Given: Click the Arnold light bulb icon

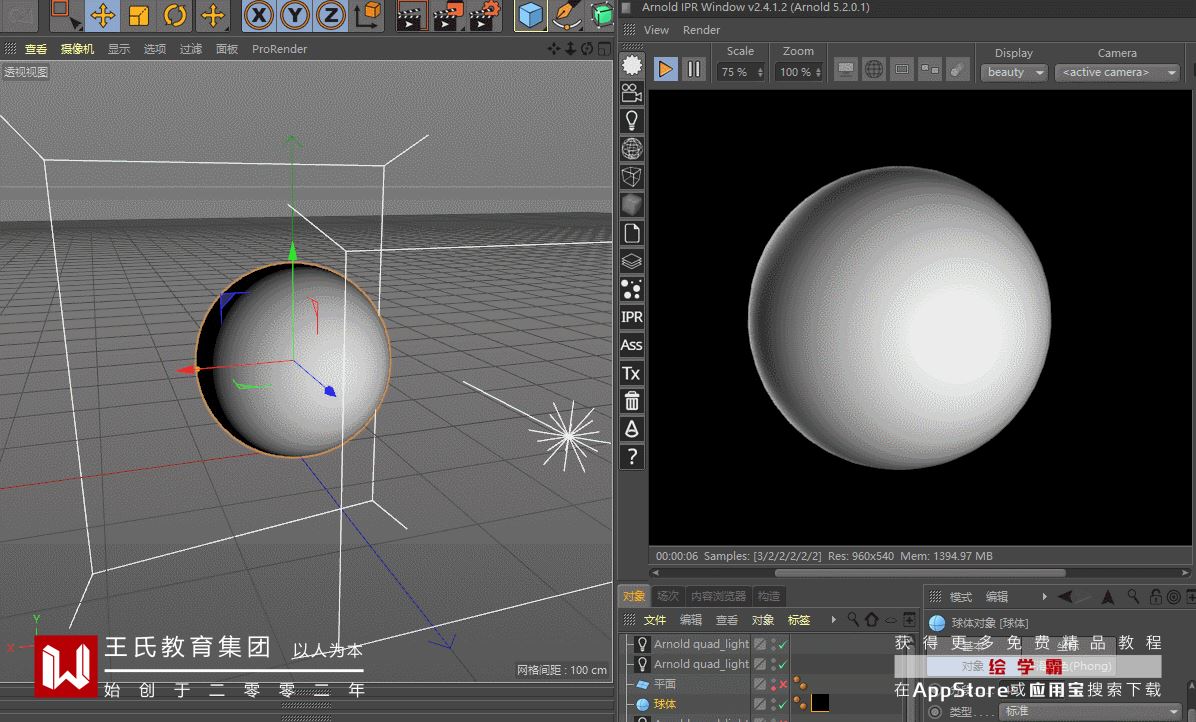Looking at the screenshot, I should (x=631, y=120).
